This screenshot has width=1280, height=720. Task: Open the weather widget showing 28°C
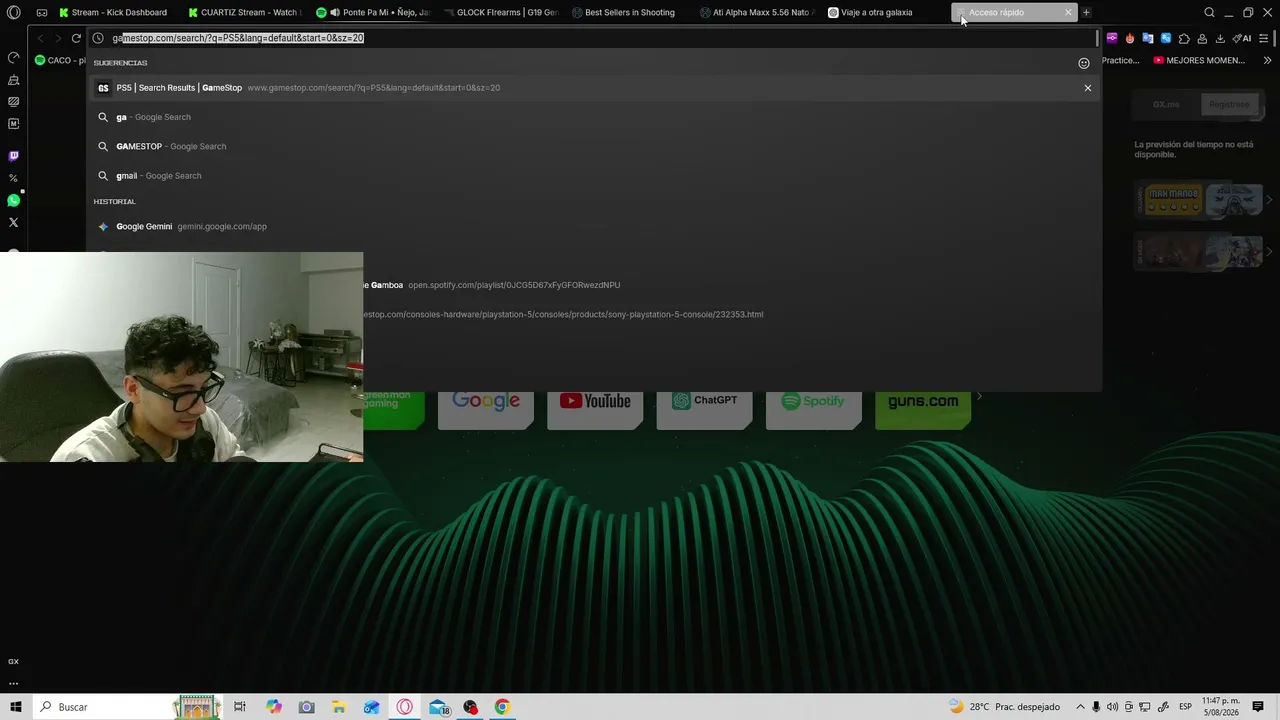coord(1003,707)
